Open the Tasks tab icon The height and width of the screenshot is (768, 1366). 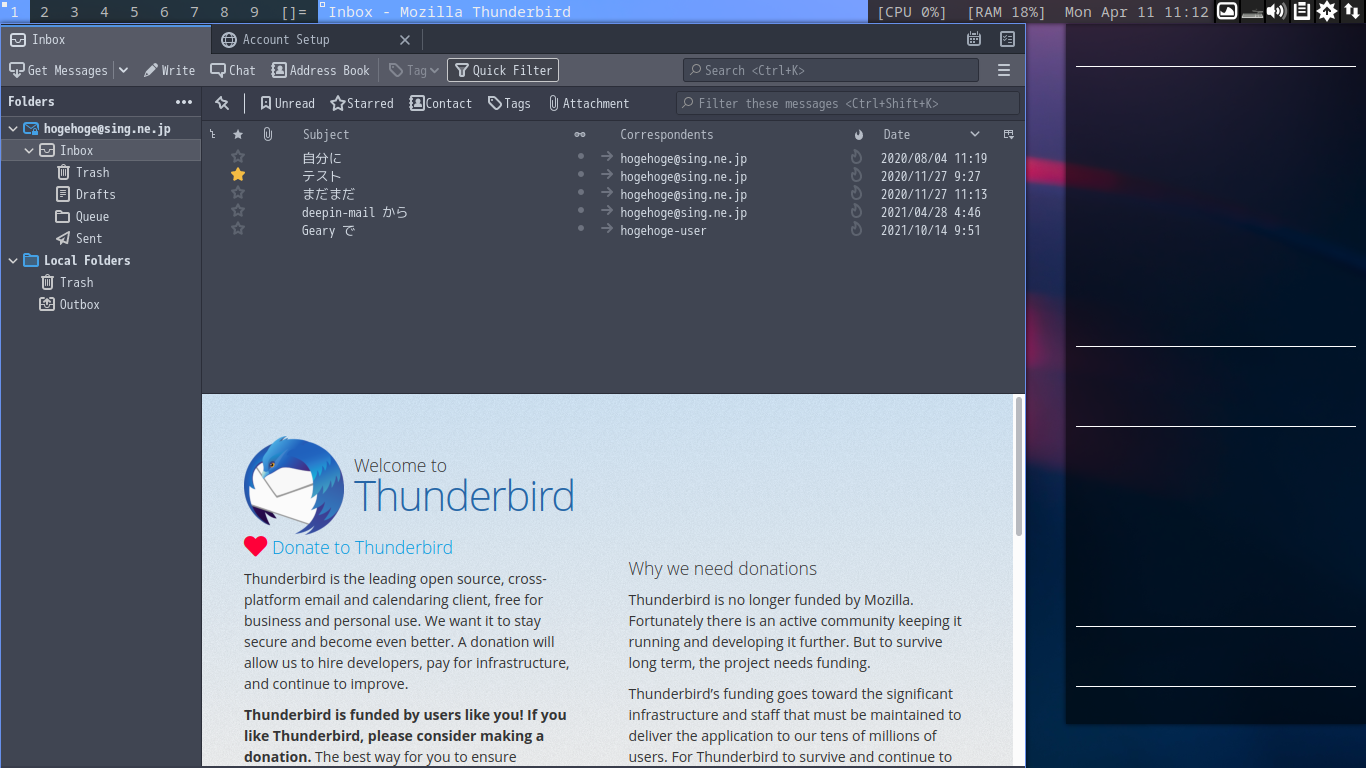pos(1007,39)
